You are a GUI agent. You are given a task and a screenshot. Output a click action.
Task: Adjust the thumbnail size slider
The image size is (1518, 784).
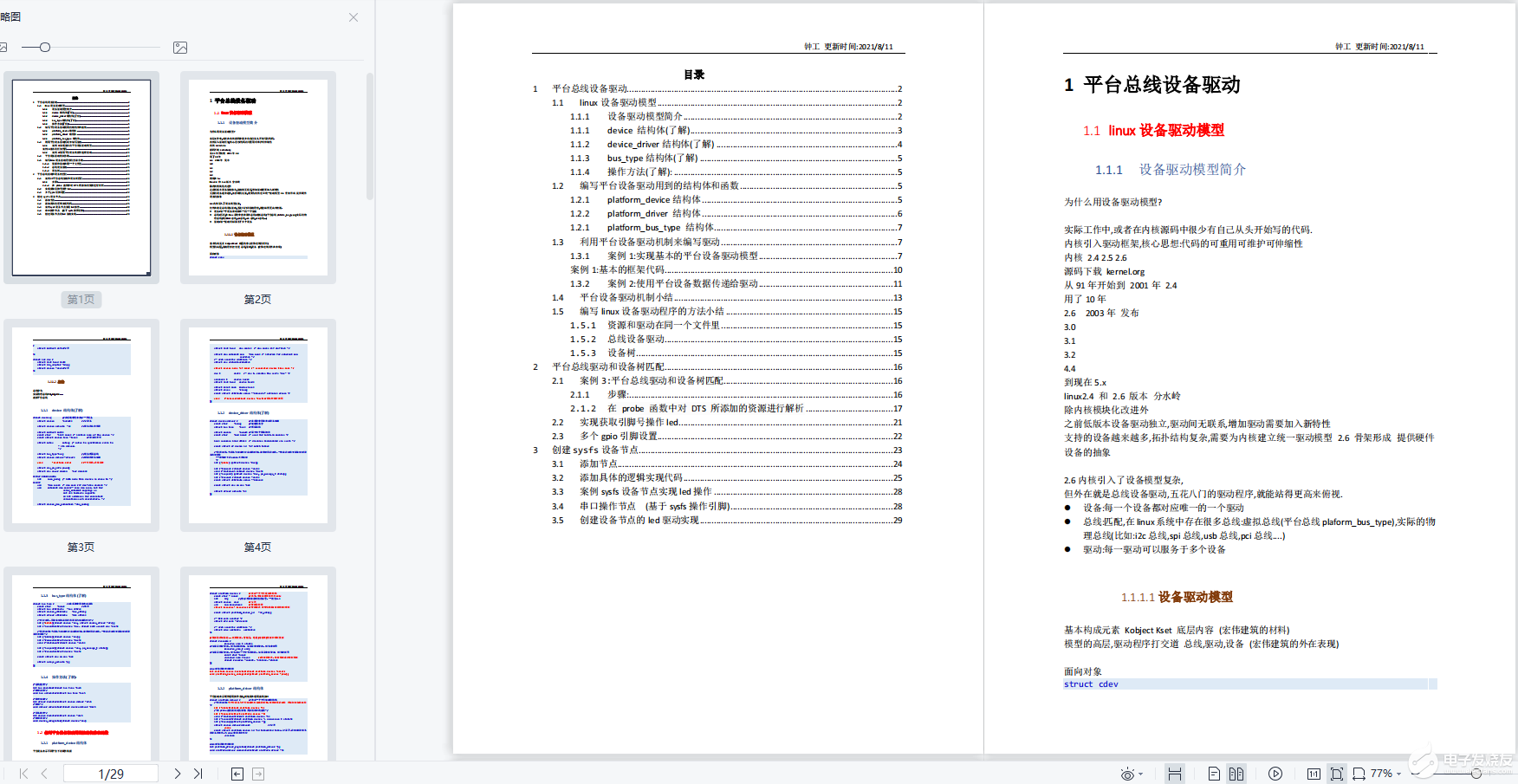[x=45, y=48]
